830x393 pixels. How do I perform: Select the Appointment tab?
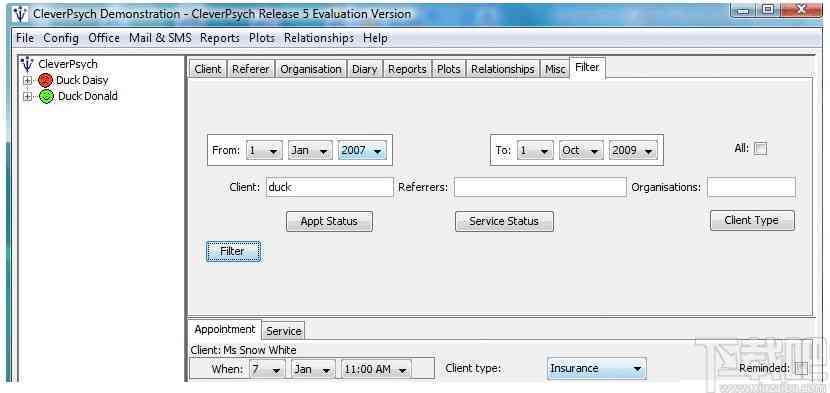224,329
